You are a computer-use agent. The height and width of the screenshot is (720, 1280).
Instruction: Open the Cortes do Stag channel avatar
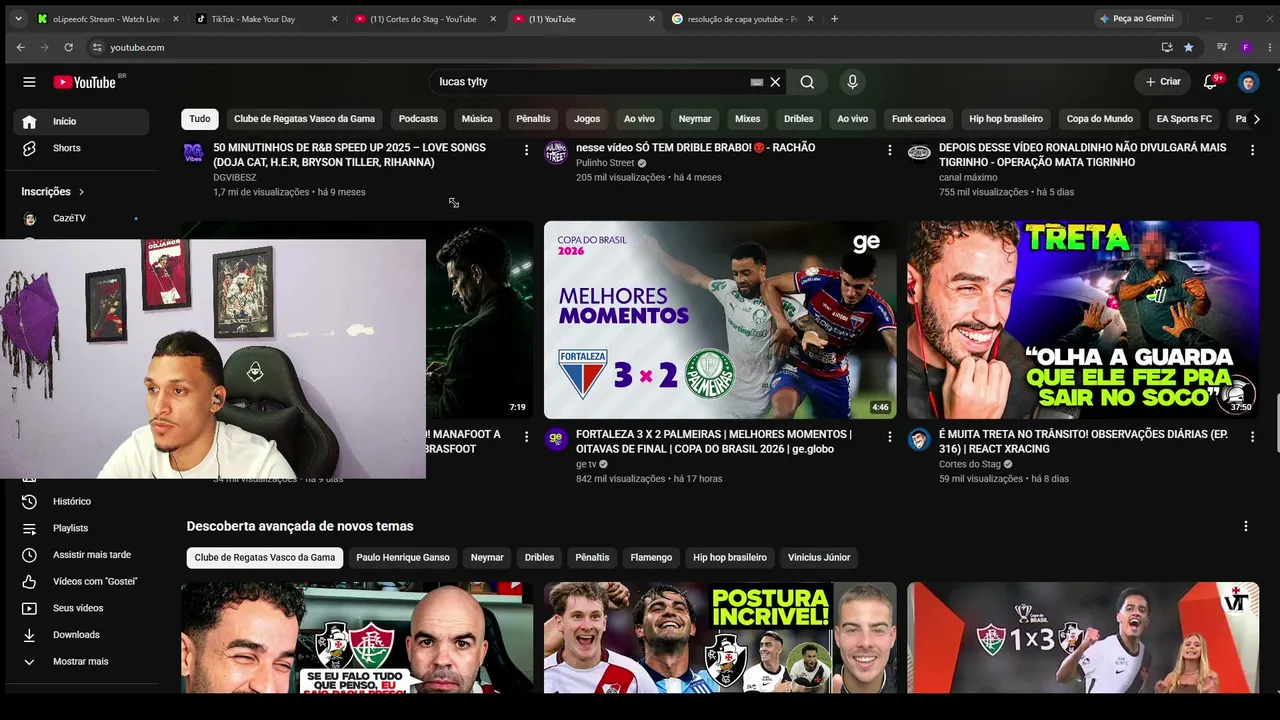coord(919,439)
